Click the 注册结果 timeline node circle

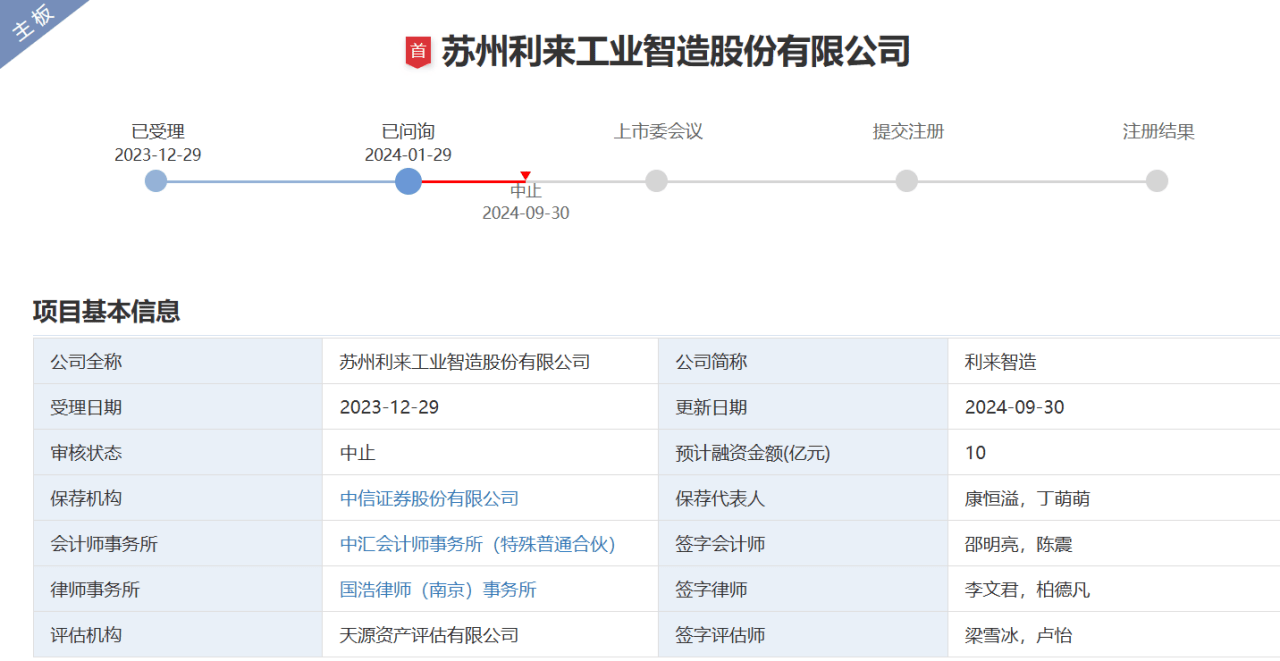click(1157, 181)
